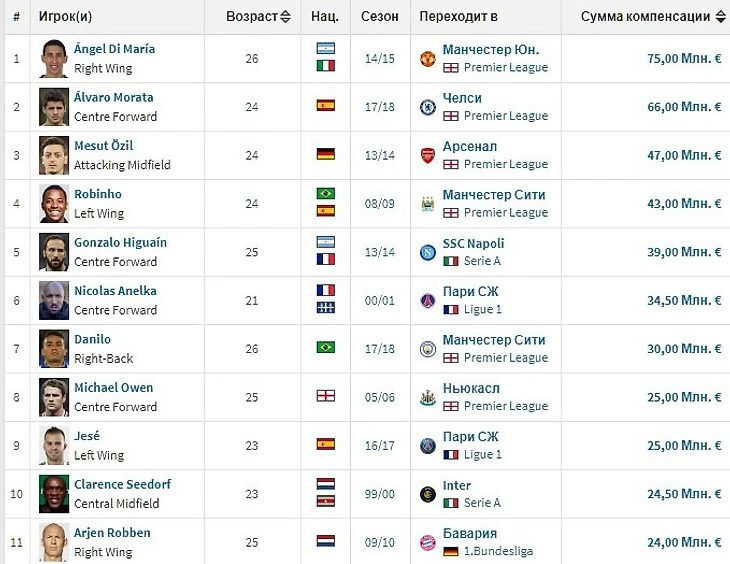Click the German flag next to Mesut Özil
Image resolution: width=730 pixels, height=564 pixels.
tap(325, 154)
